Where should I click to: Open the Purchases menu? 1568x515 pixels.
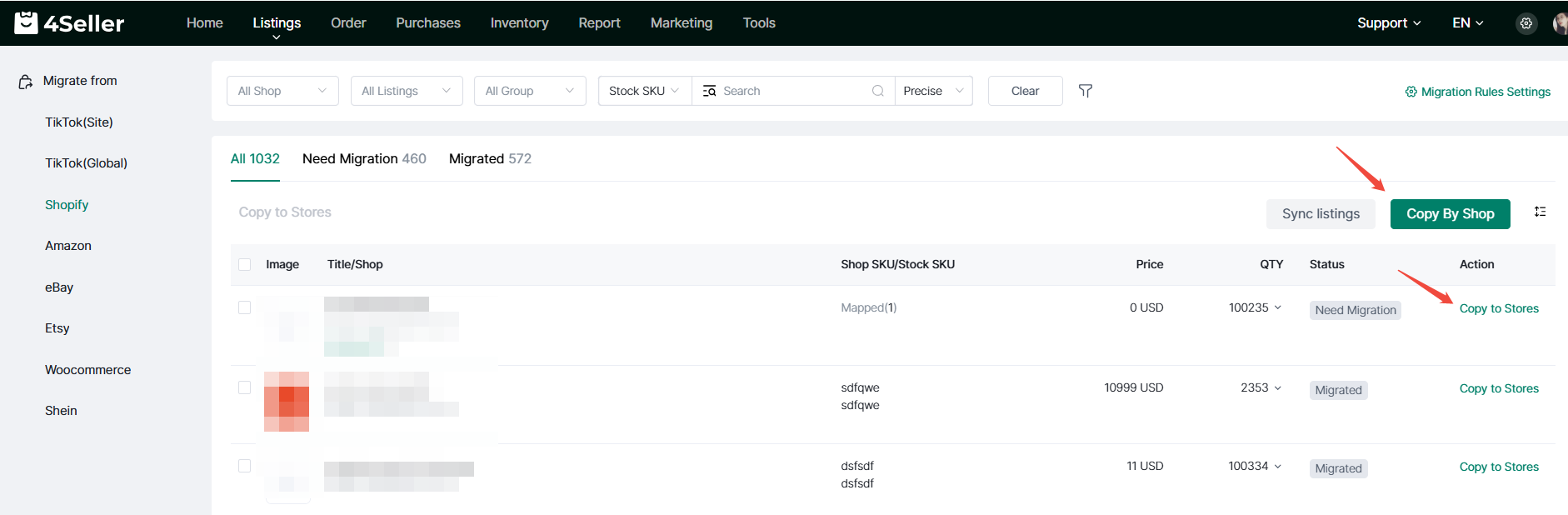(x=428, y=23)
